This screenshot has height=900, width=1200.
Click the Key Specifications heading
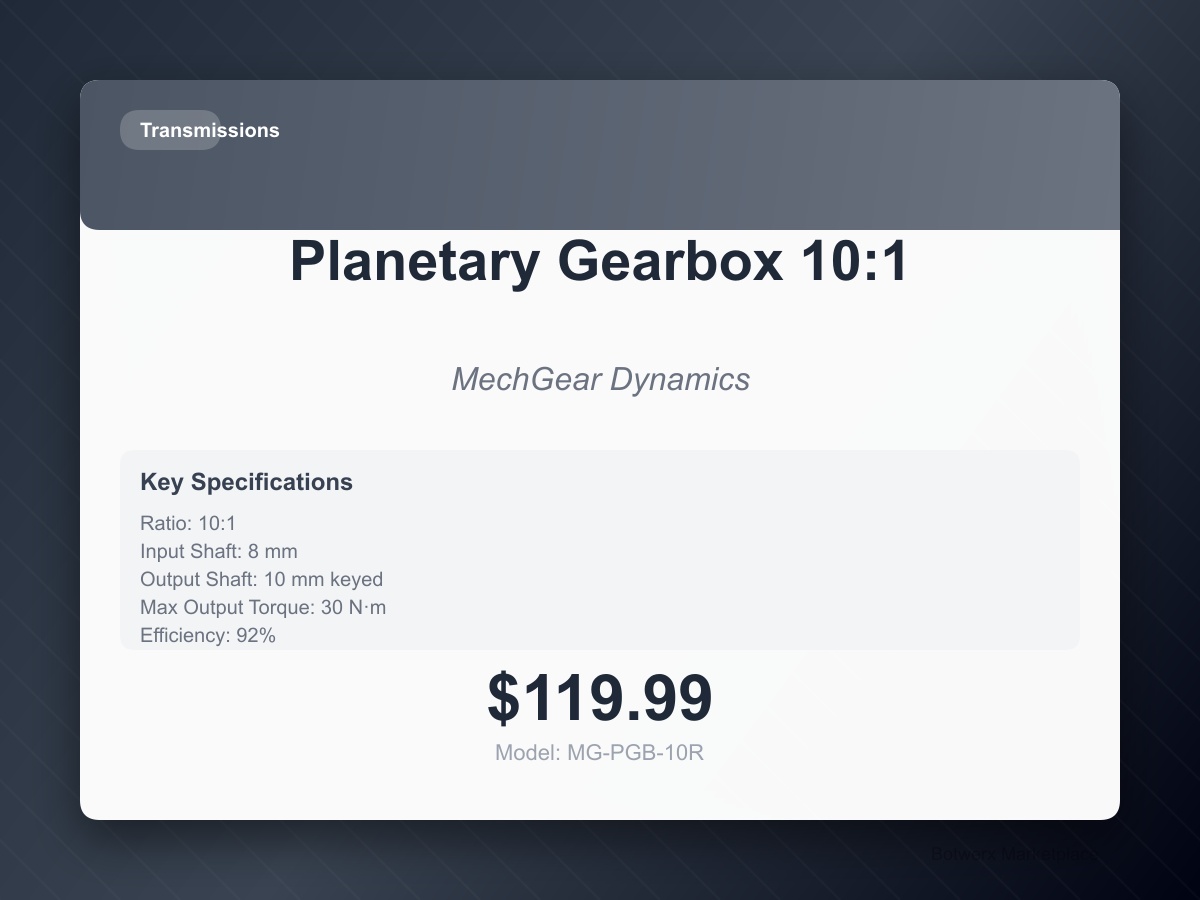[246, 482]
